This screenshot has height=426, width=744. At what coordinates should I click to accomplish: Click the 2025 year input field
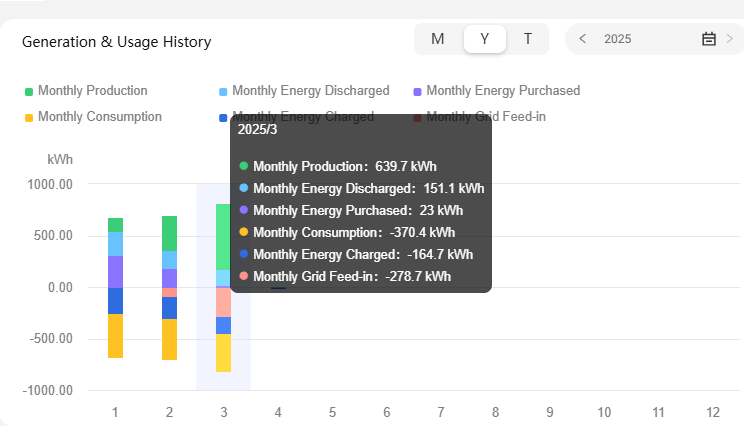[640, 39]
